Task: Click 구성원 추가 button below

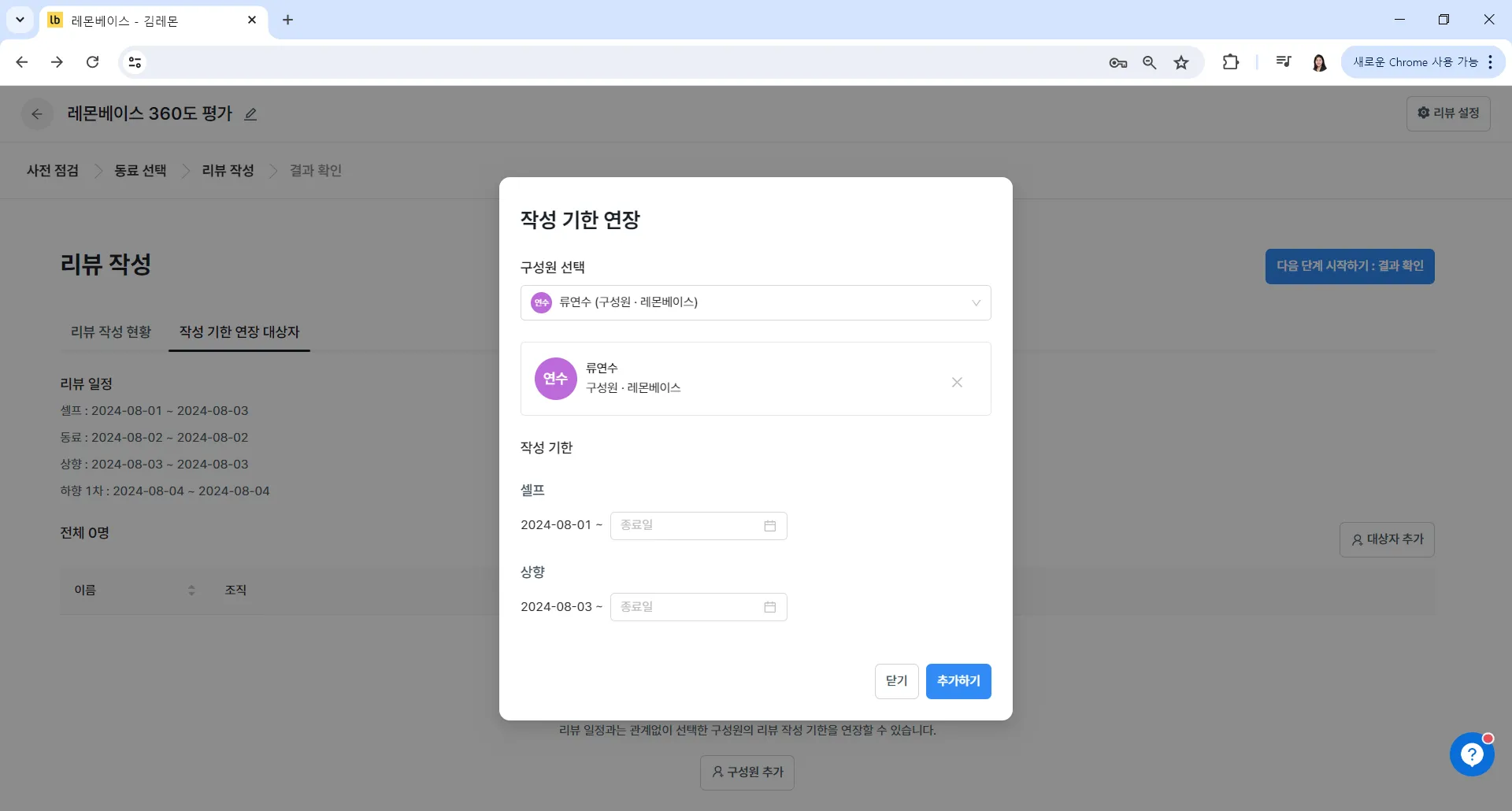Action: (x=747, y=772)
